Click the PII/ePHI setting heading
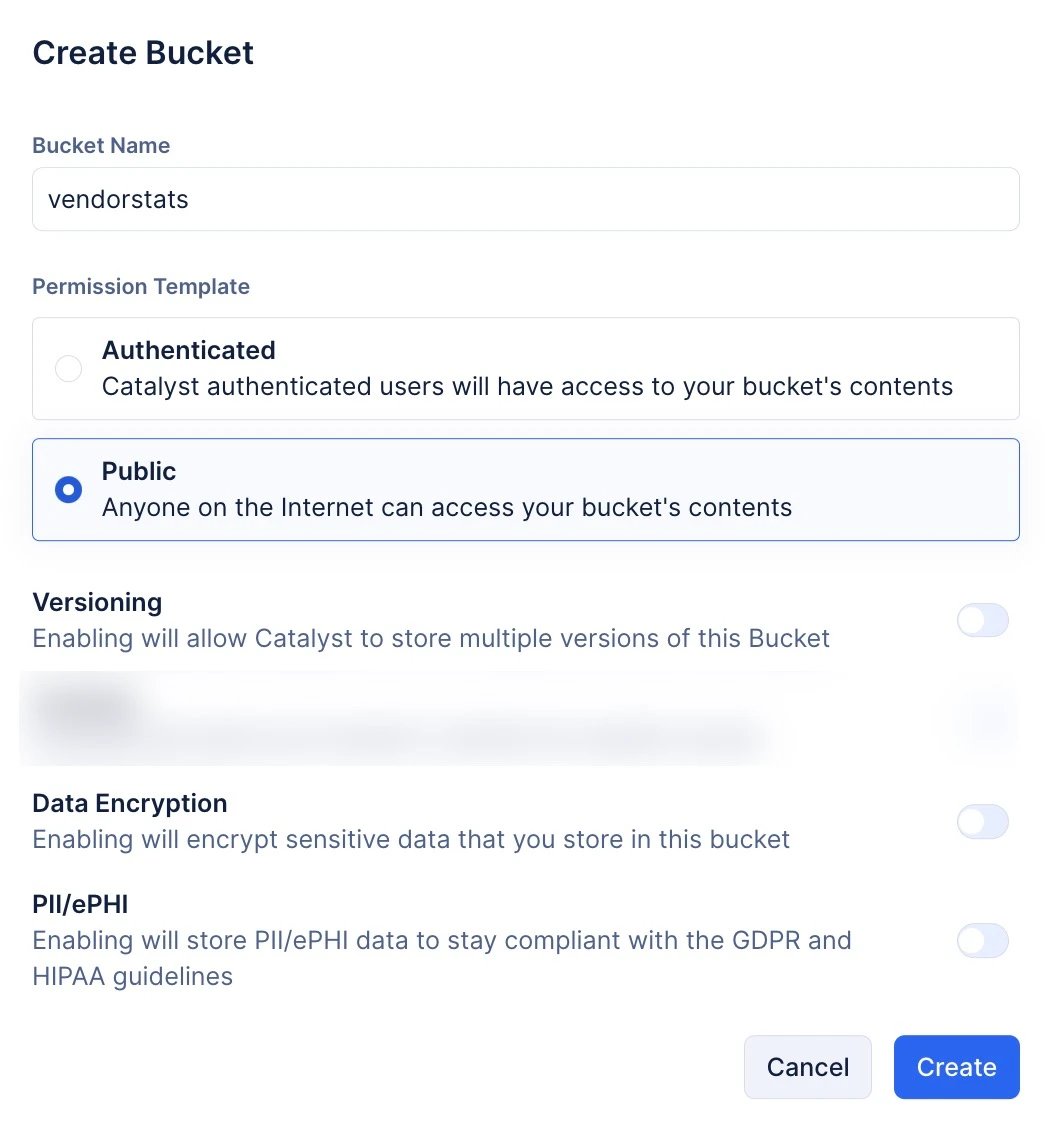Screen dimensions: 1047x1126 coord(80,904)
